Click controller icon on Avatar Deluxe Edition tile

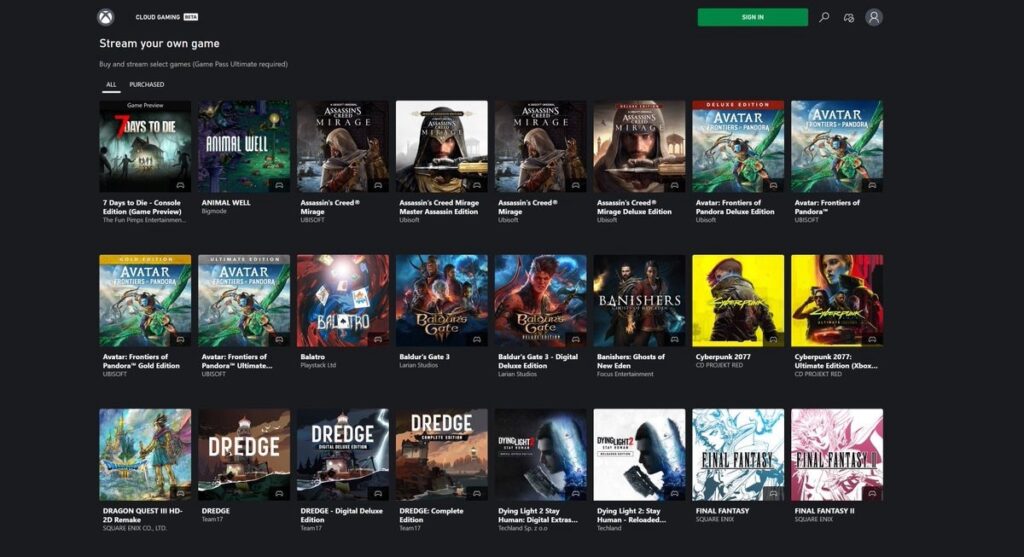pyautogui.click(x=773, y=185)
